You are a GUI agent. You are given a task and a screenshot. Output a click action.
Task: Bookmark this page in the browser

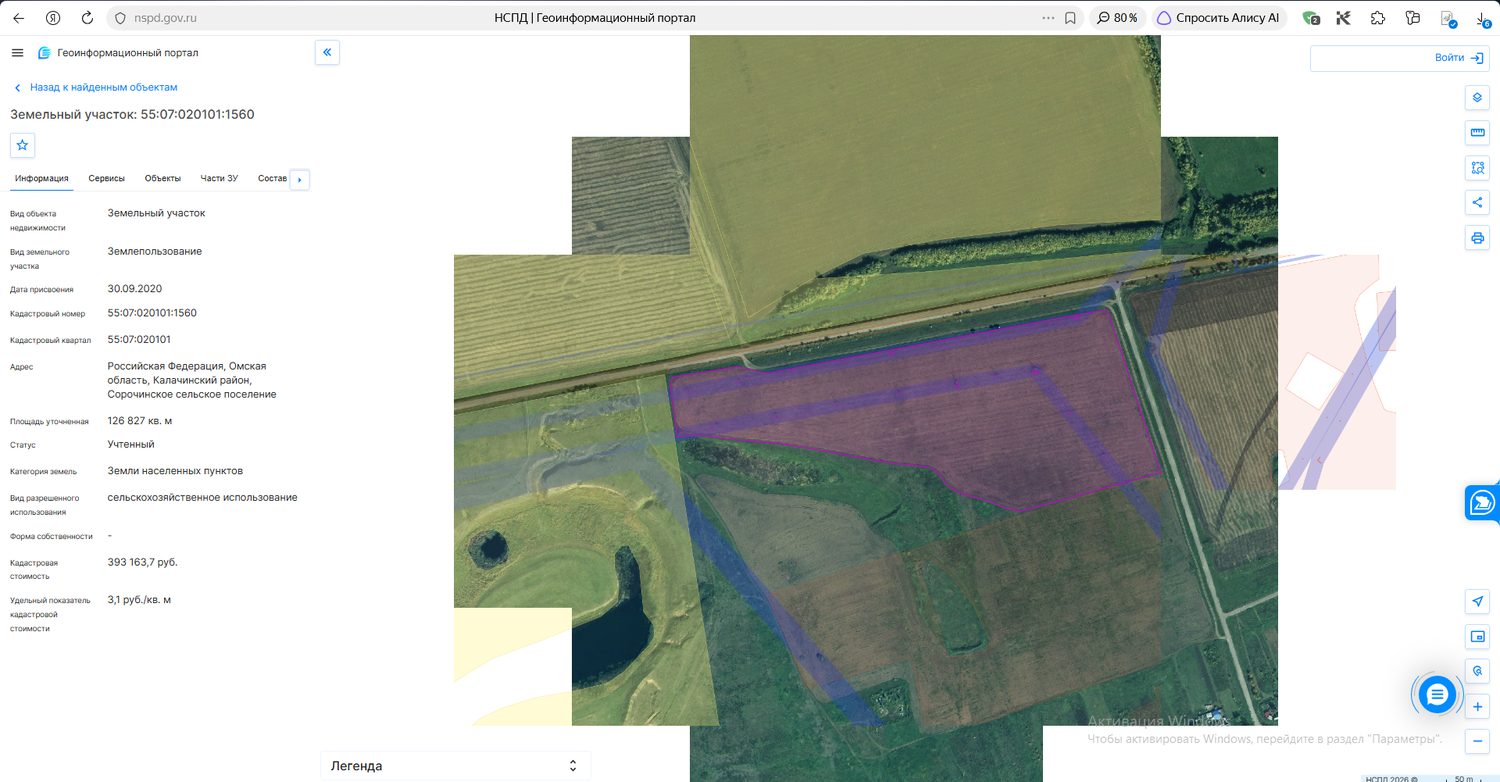[x=1070, y=18]
